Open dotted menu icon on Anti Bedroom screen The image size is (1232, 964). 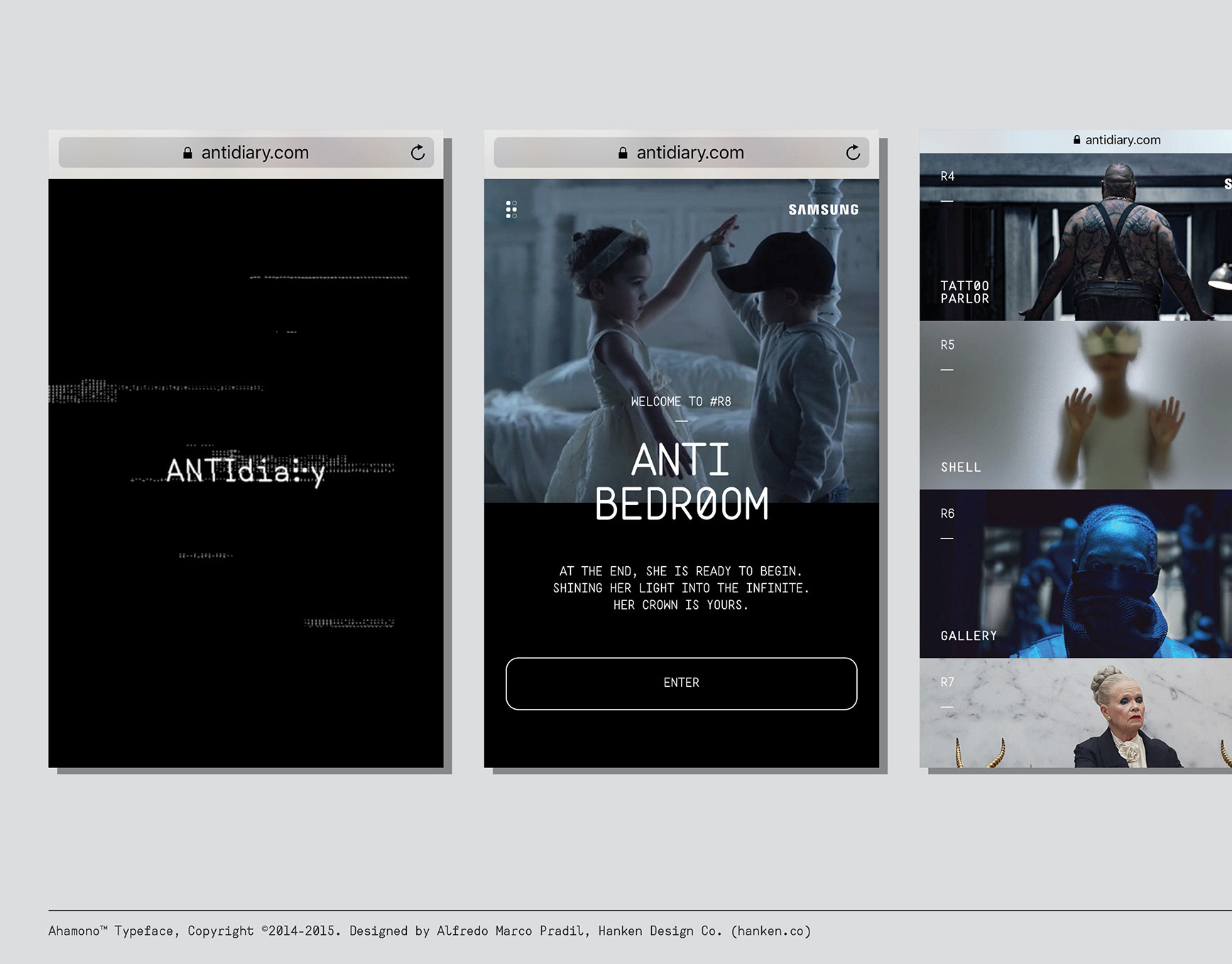[511, 209]
